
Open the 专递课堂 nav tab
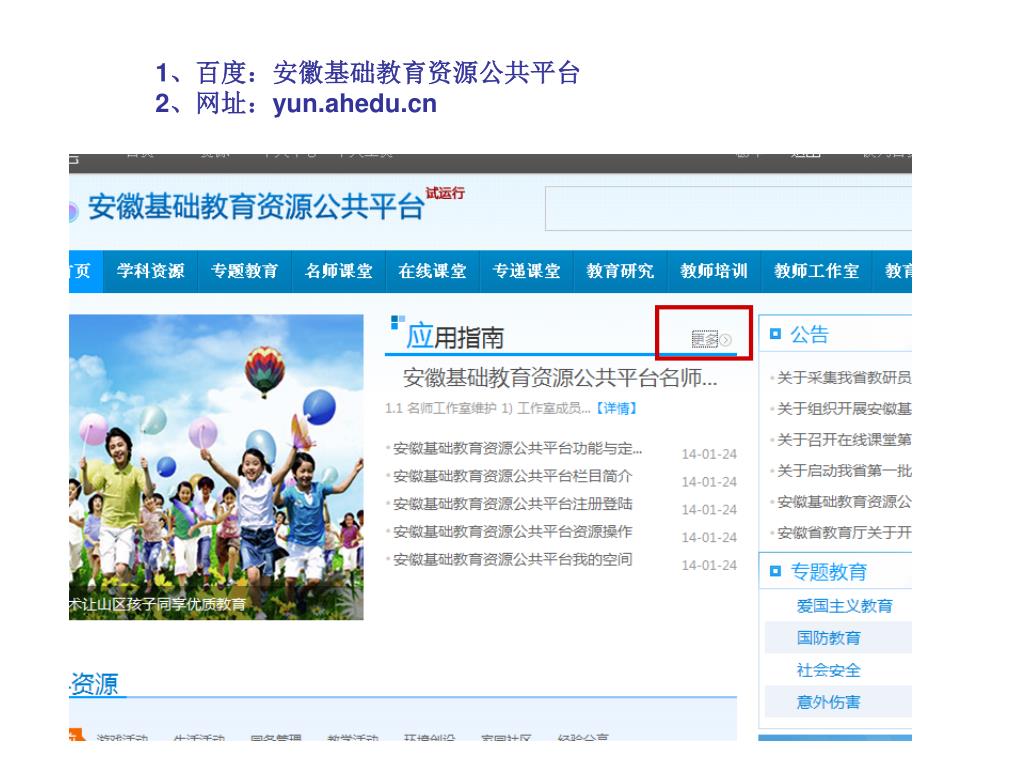(x=526, y=271)
